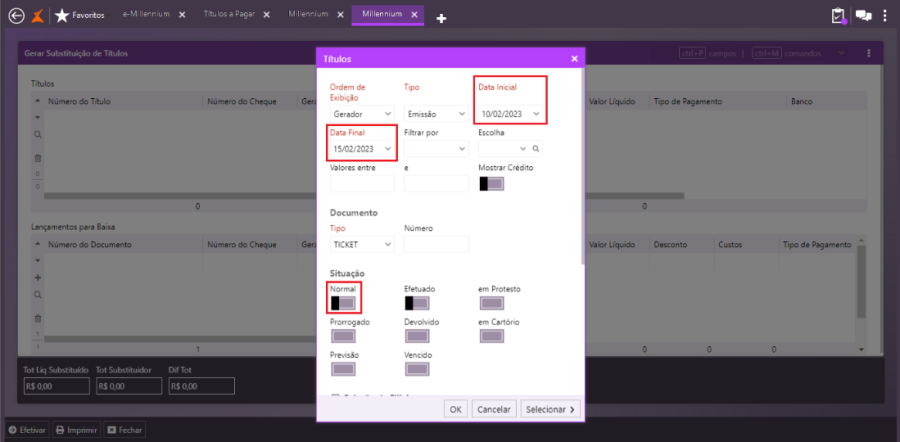Click the back arrow icon

pyautogui.click(x=17, y=16)
